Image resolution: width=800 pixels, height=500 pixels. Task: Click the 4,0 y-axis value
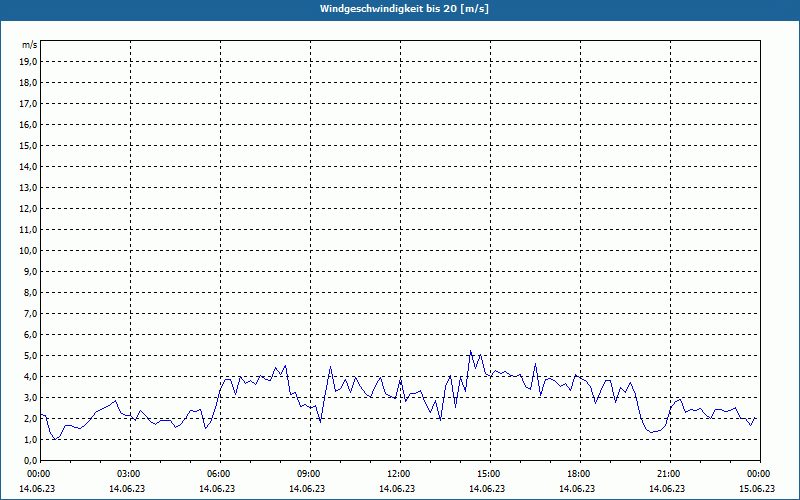point(30,377)
